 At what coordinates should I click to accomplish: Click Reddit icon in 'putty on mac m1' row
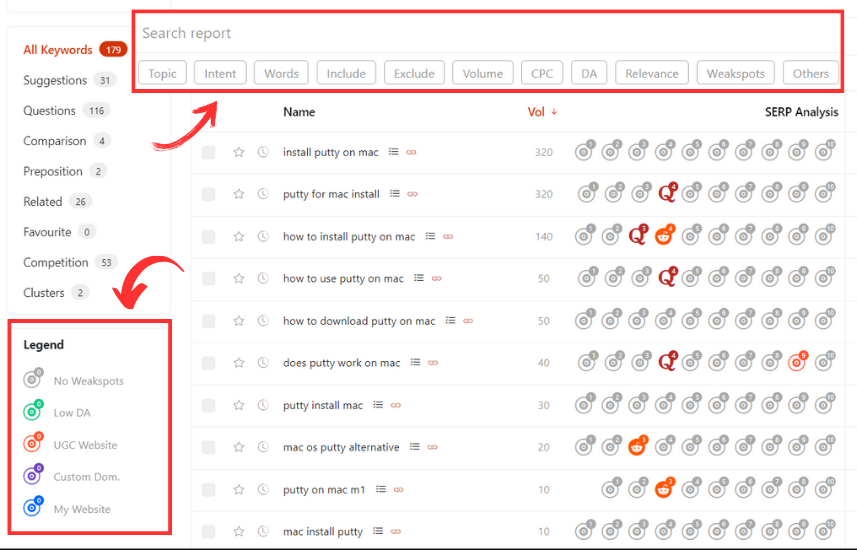[664, 488]
